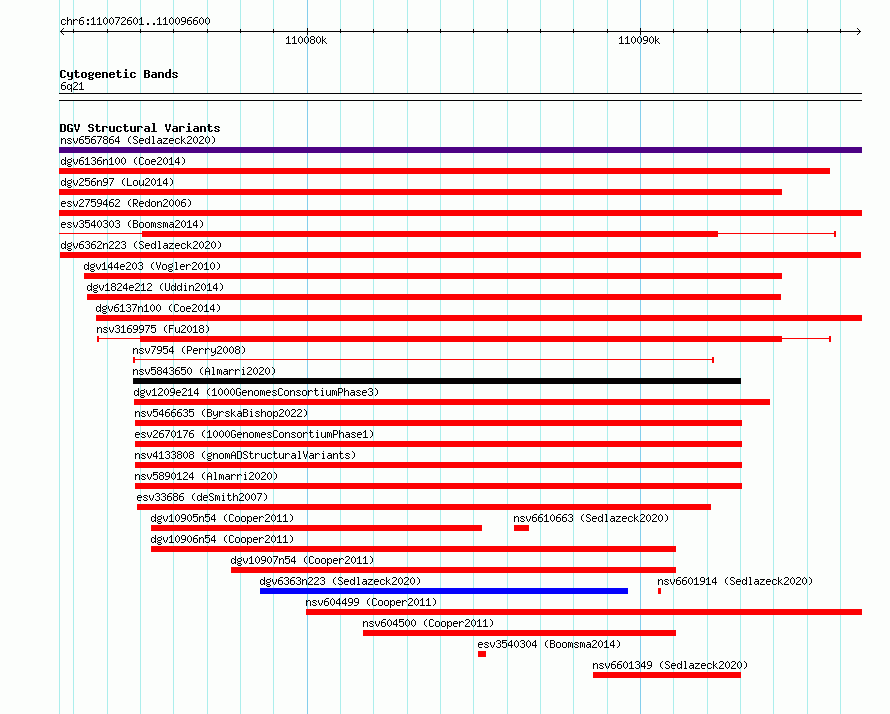Open dgv6362n223 (Sedlazeck2020) variant details
The image size is (890, 714).
point(141,245)
